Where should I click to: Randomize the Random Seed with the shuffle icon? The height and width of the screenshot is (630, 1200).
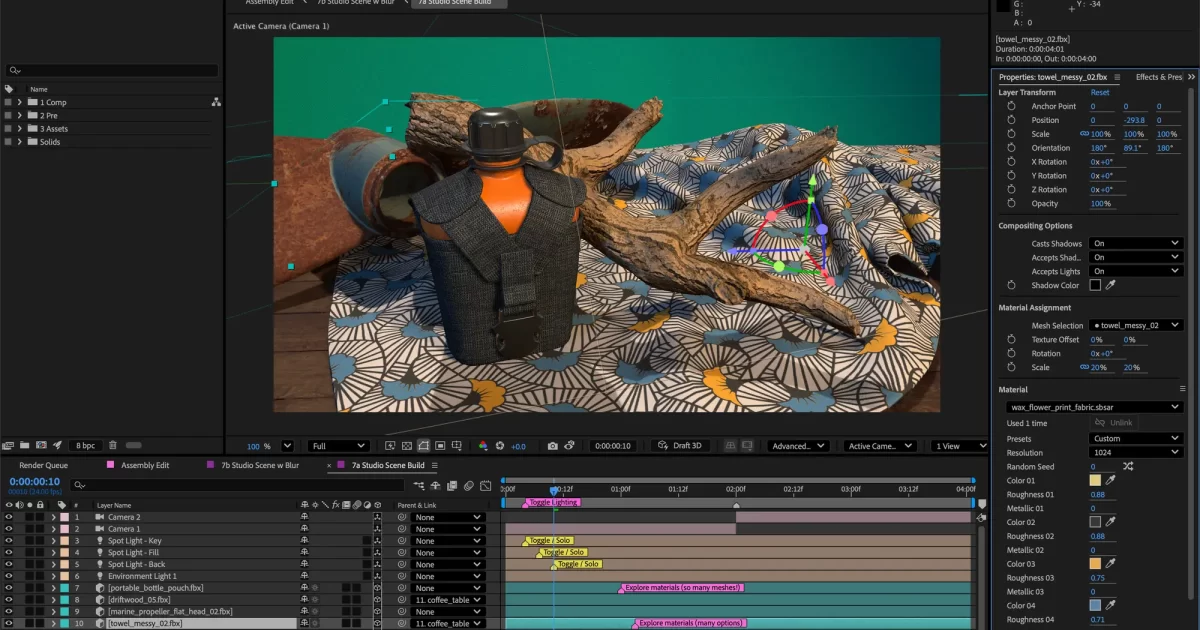tap(1128, 467)
